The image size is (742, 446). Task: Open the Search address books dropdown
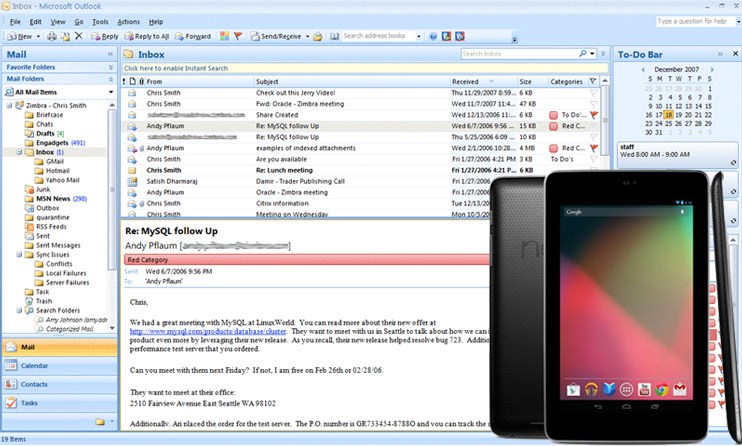[419, 36]
